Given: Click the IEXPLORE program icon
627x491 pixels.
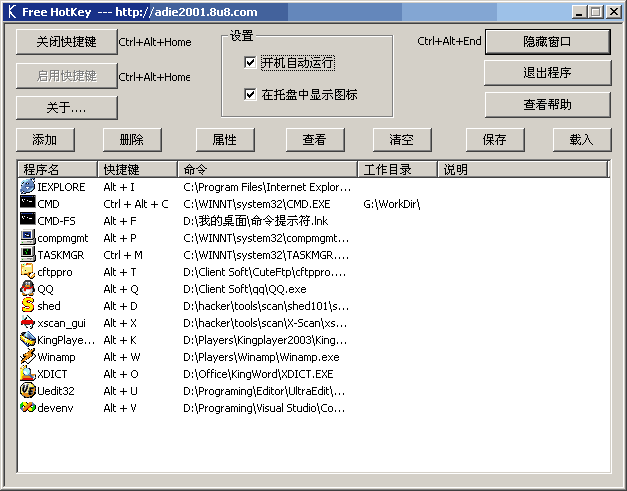Looking at the screenshot, I should point(28,186).
